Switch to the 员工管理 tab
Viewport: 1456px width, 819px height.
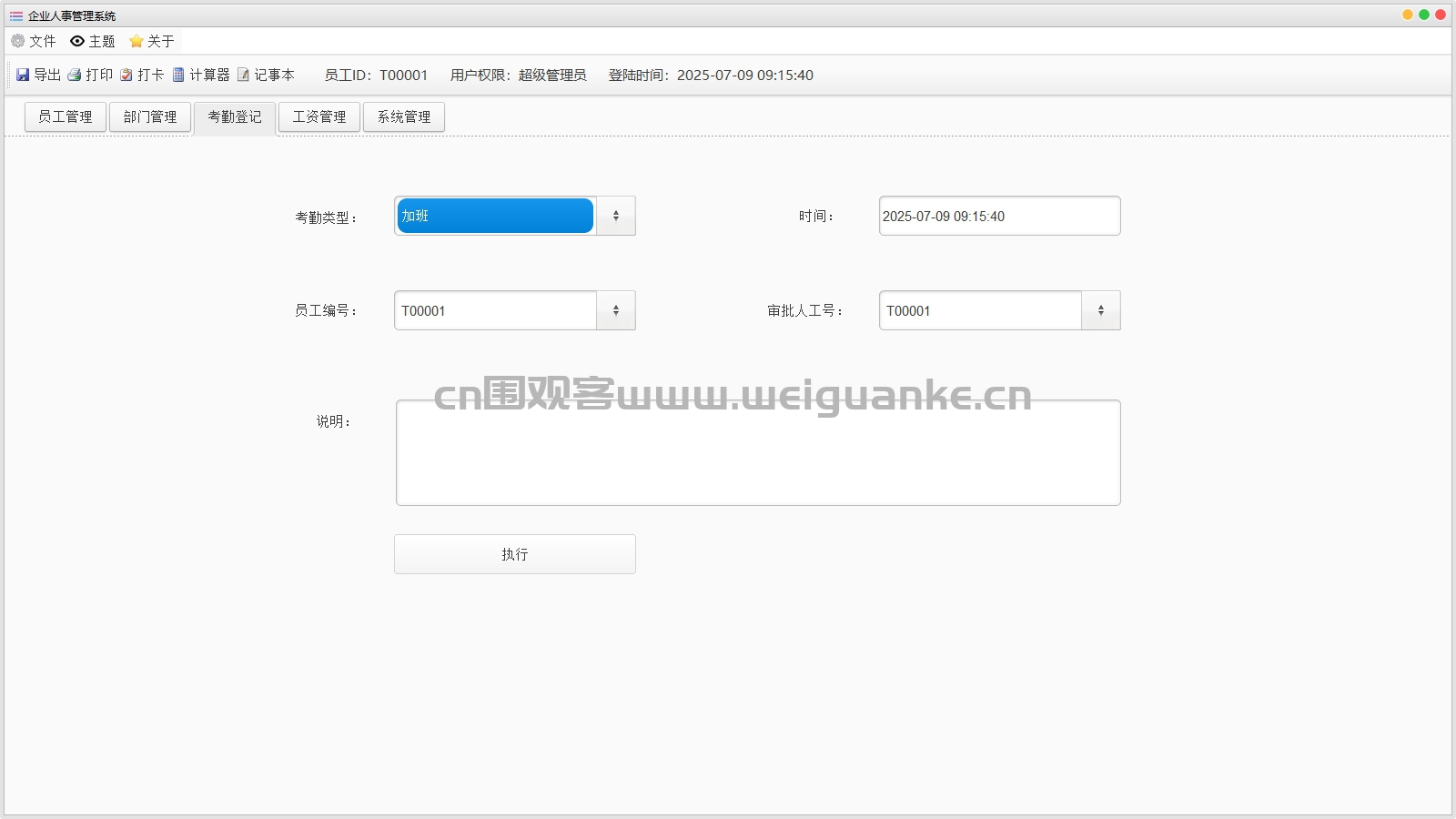tap(66, 116)
